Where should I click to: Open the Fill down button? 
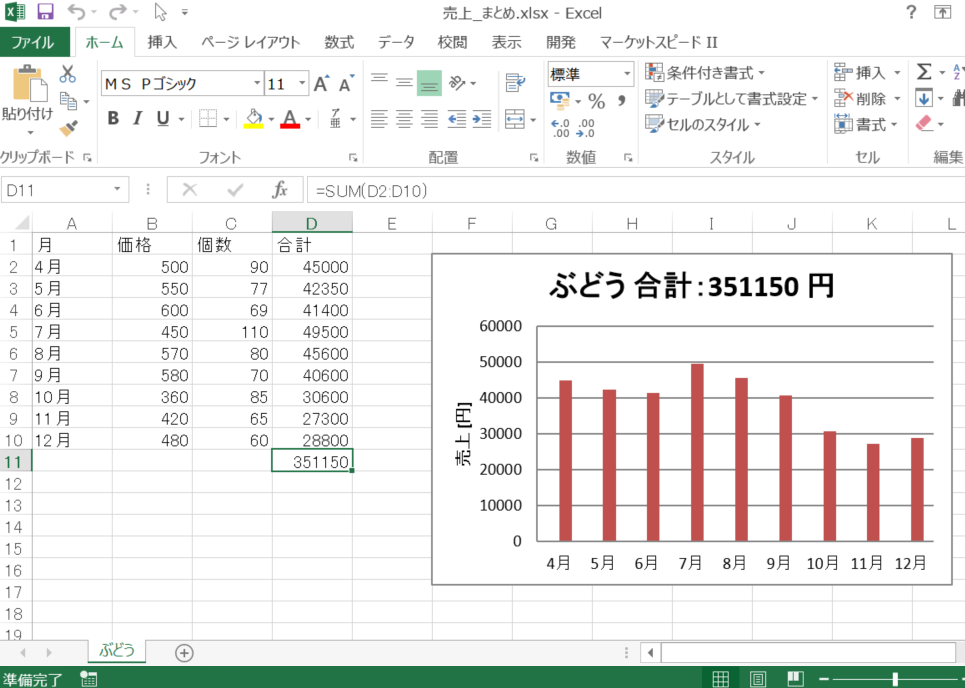(x=924, y=98)
